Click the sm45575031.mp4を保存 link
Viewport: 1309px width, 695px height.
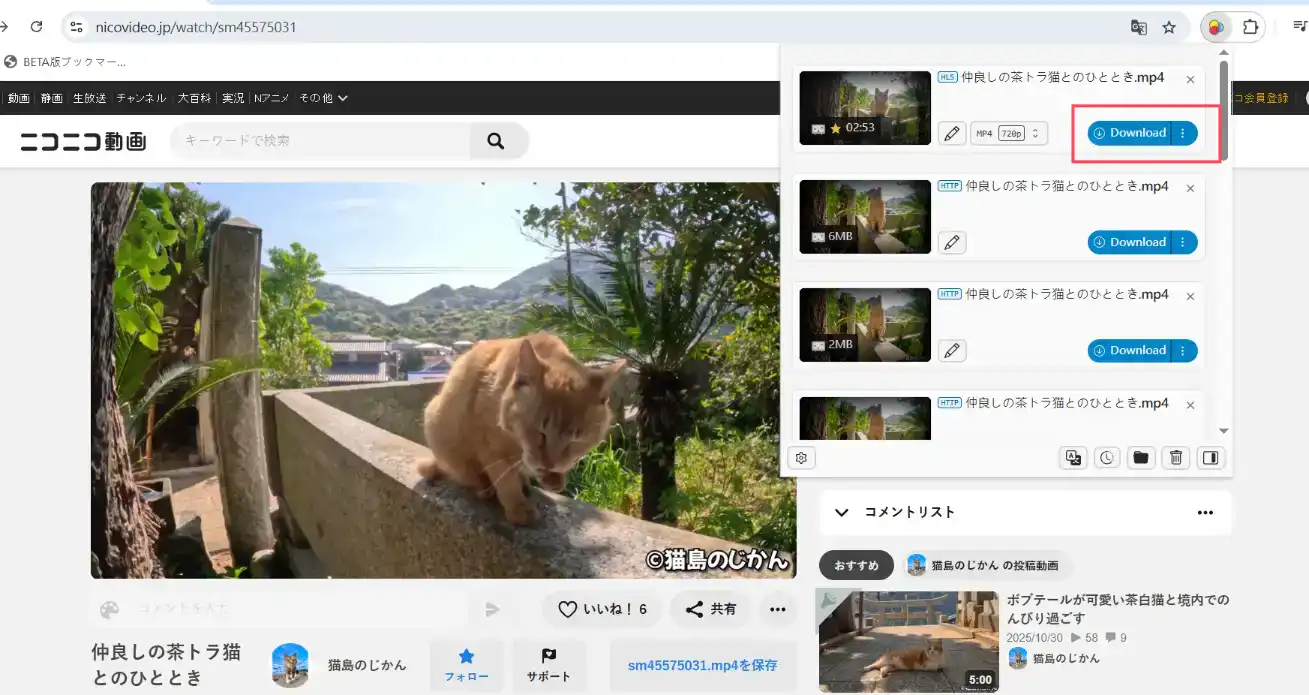click(x=703, y=664)
